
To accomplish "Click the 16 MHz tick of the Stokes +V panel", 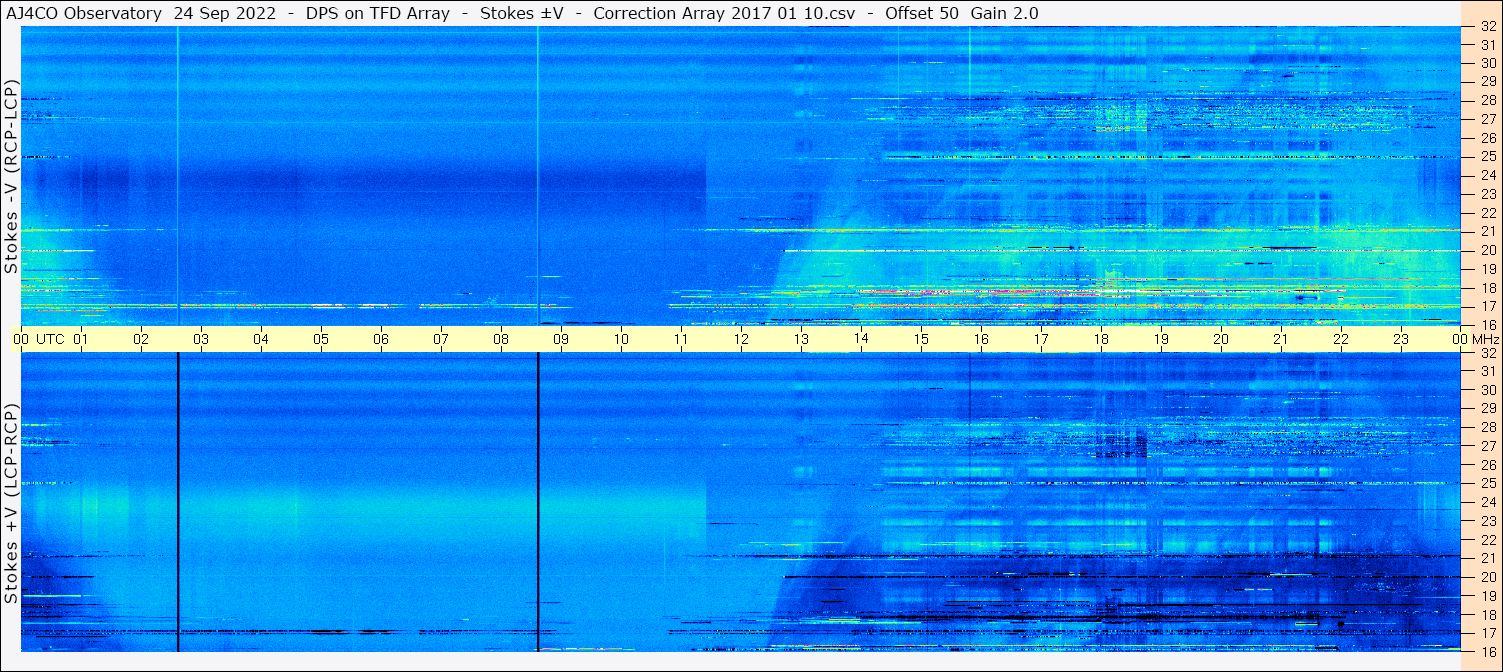I will click(1488, 651).
